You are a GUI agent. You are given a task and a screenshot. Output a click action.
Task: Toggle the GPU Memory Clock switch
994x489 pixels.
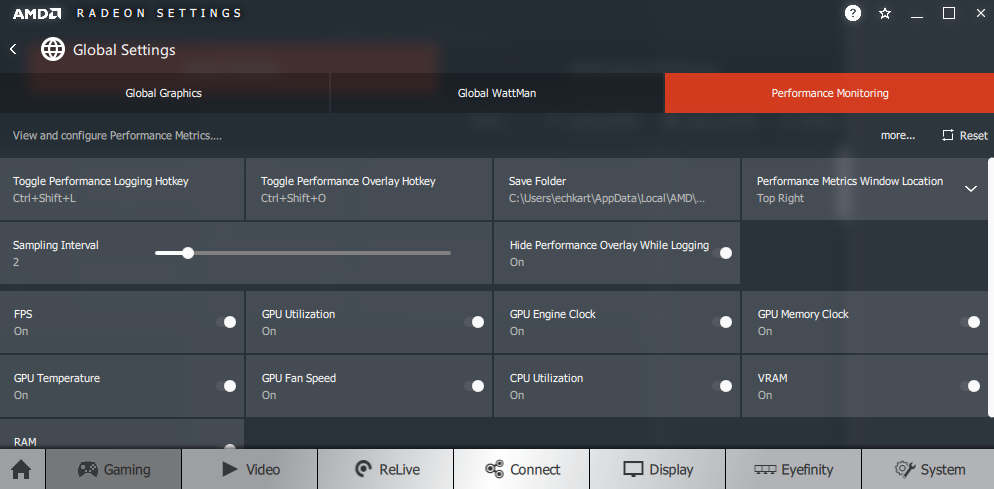(970, 322)
